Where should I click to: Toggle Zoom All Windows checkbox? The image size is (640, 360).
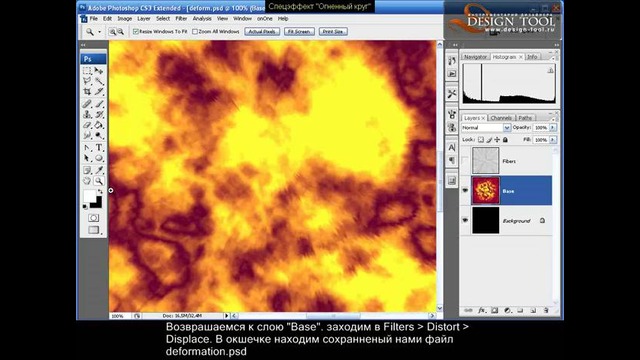pos(195,31)
